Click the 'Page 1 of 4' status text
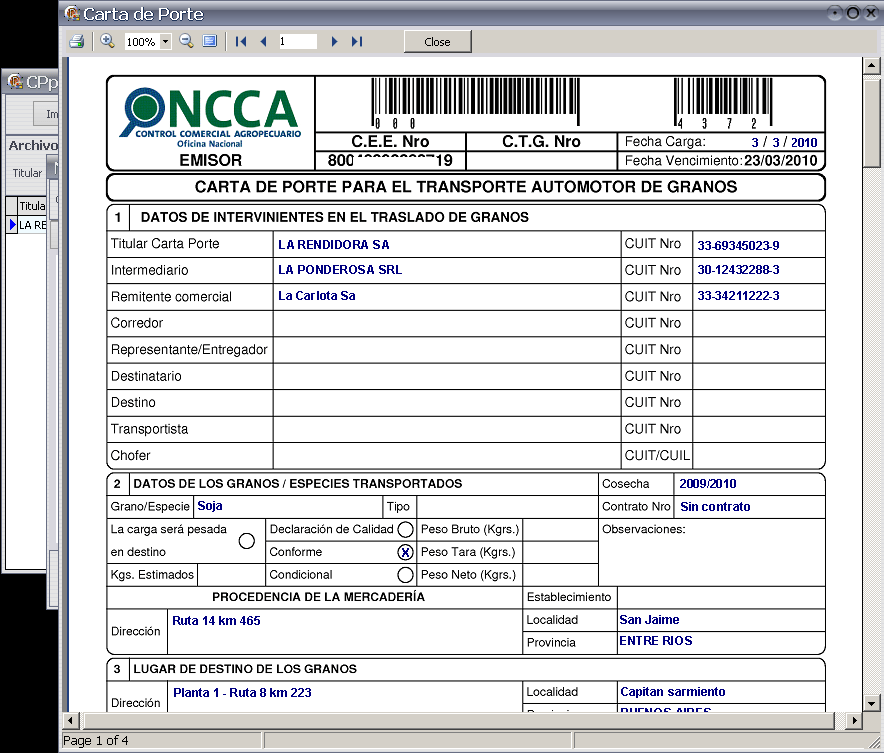The height and width of the screenshot is (753, 884). [95, 741]
